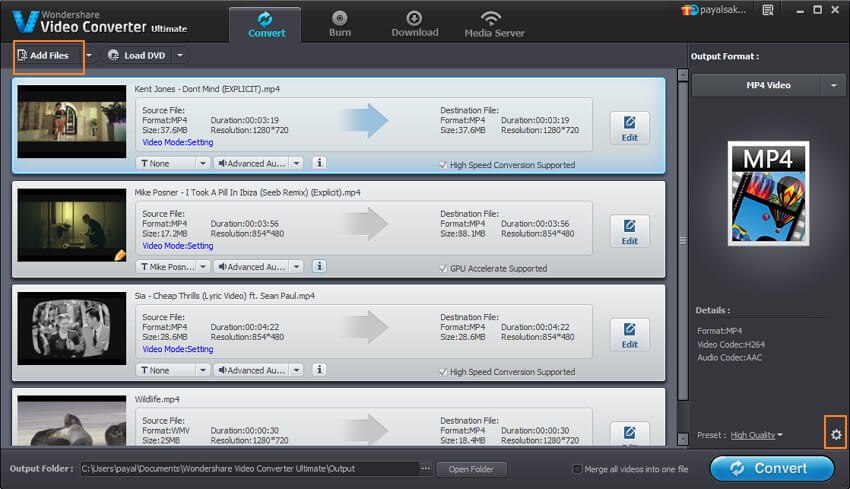Toggle GPU Accelerate Supported checkbox
Screen dimensions: 850x489
[443, 268]
